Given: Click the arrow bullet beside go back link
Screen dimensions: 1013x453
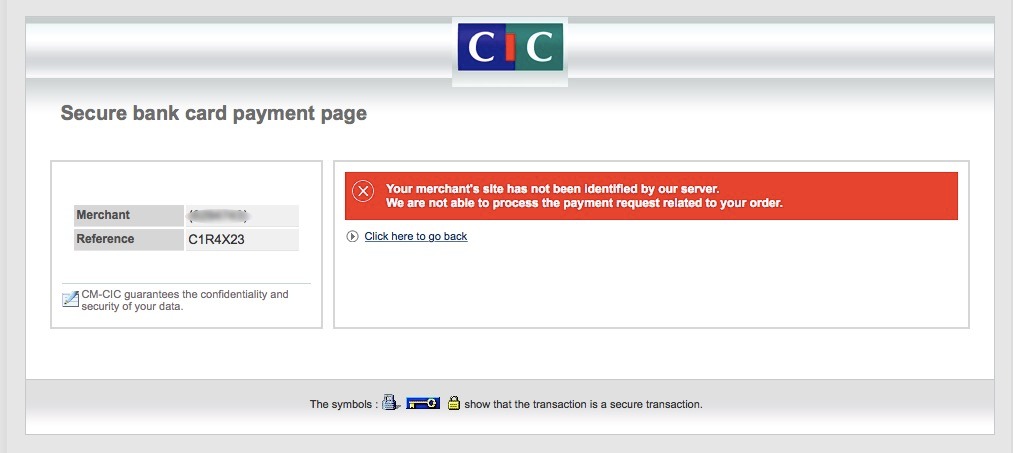Looking at the screenshot, I should (352, 237).
